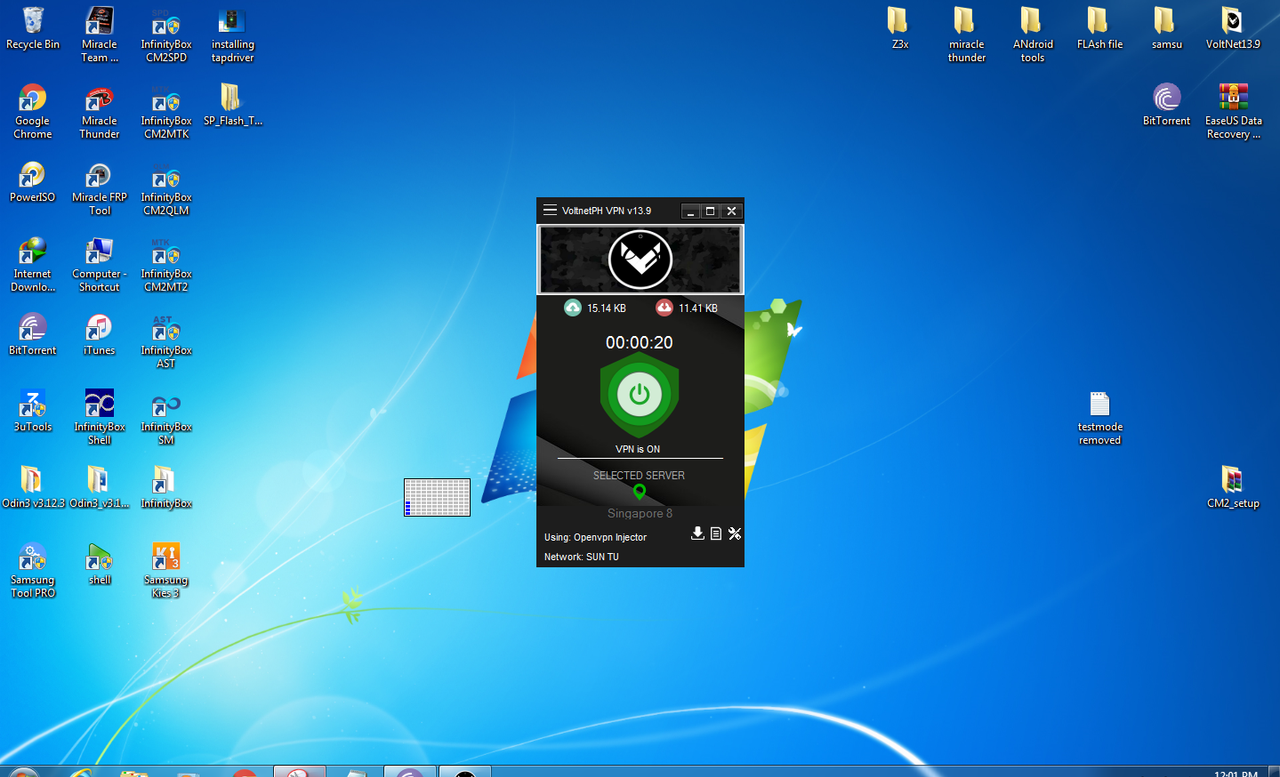Select the BitTorrent shortcut beside iTunes
Image resolution: width=1280 pixels, height=777 pixels.
click(x=33, y=334)
